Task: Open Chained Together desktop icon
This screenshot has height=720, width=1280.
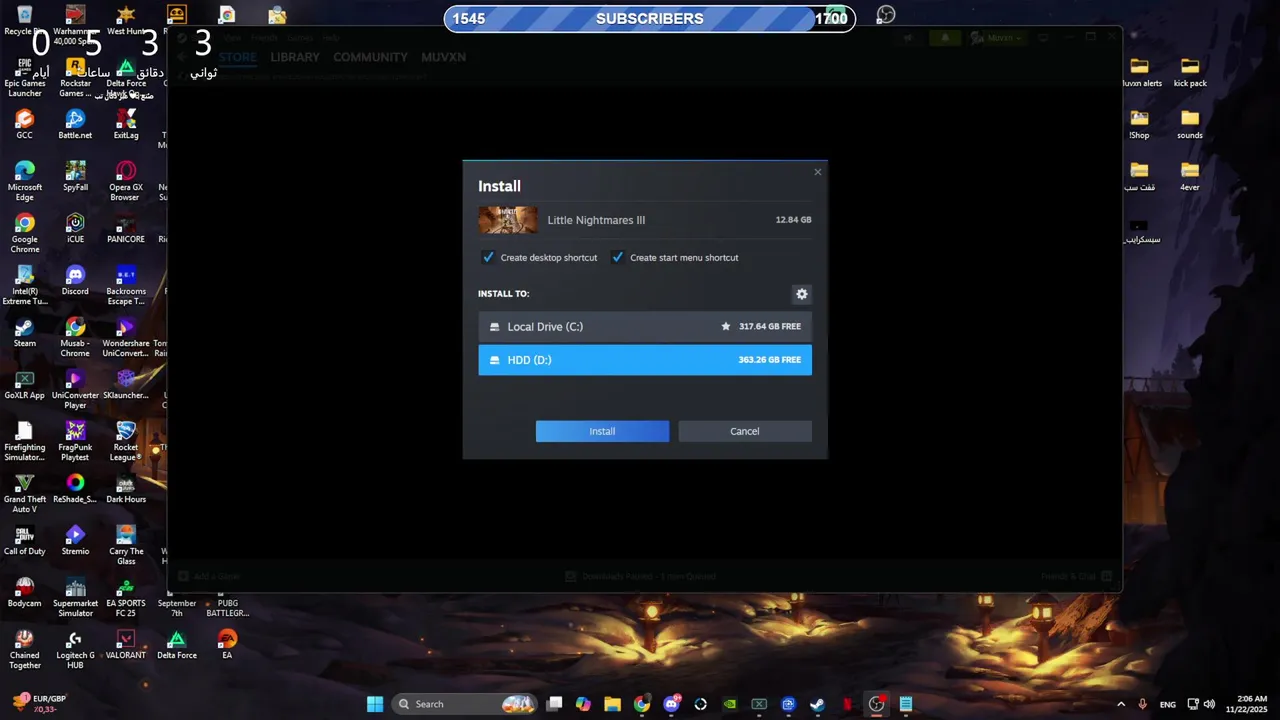Action: [25, 649]
